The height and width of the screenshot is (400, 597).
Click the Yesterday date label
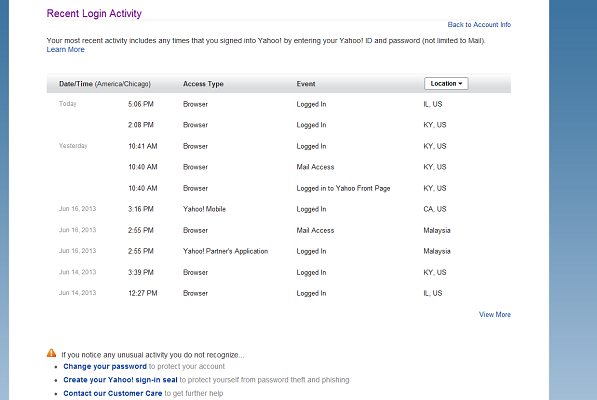(73, 146)
